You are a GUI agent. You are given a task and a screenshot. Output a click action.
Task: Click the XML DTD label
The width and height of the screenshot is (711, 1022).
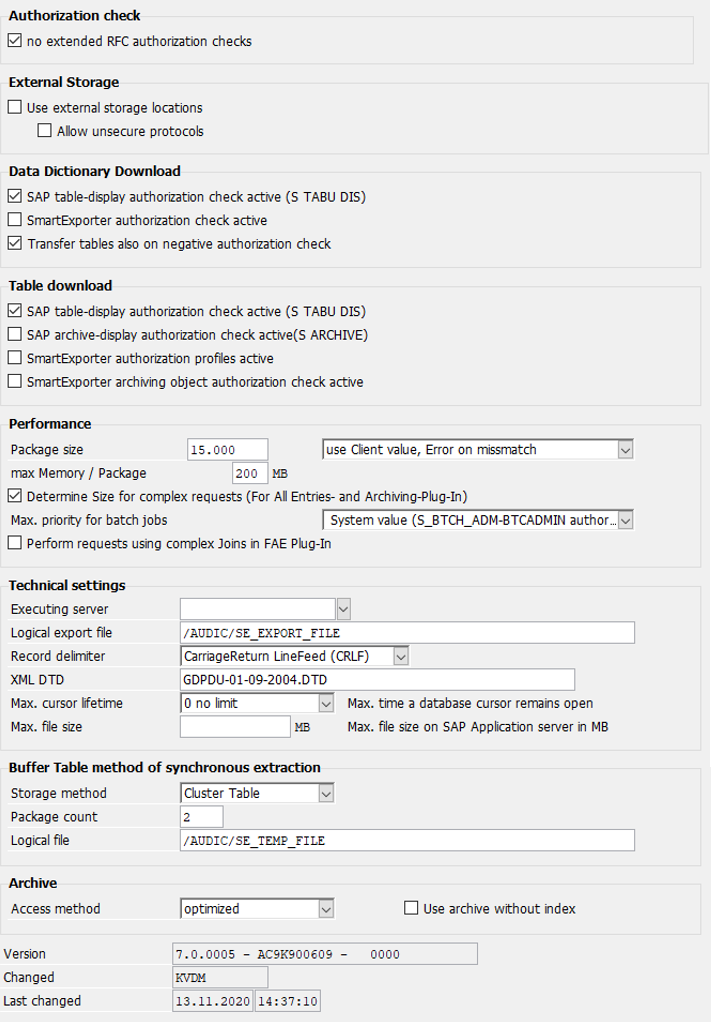(37, 680)
